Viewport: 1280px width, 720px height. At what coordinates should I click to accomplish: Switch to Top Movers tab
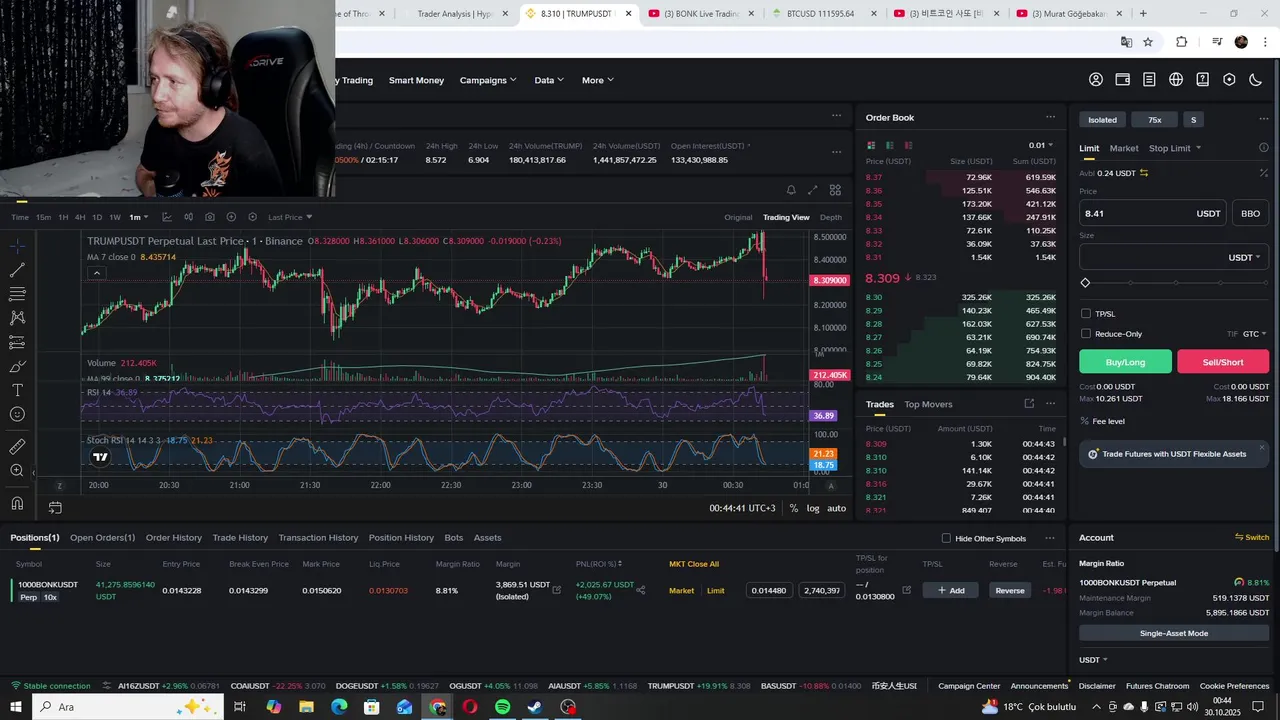pos(928,404)
